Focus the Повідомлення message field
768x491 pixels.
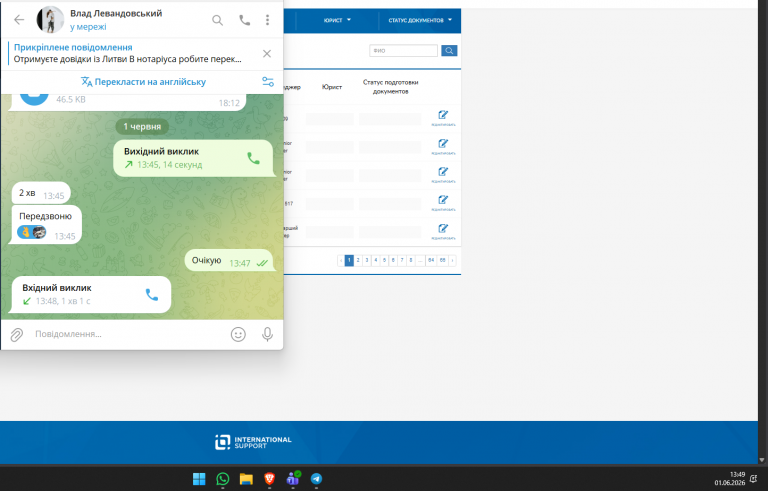pos(127,334)
